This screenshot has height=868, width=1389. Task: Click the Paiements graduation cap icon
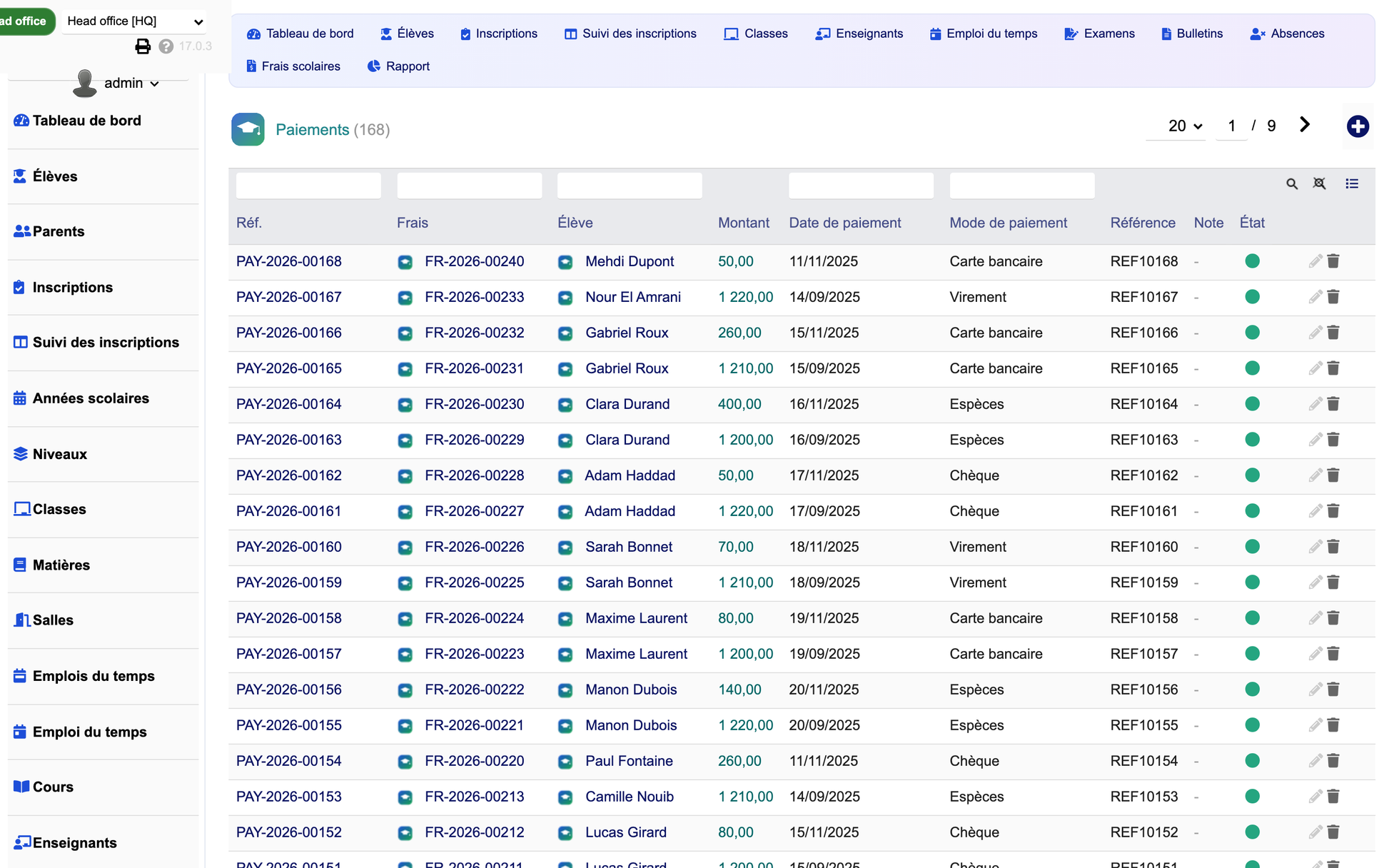click(x=248, y=129)
